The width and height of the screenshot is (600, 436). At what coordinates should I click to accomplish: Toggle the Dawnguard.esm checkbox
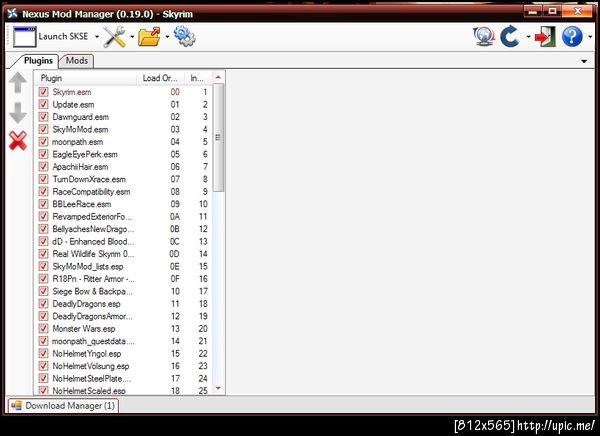coord(43,117)
